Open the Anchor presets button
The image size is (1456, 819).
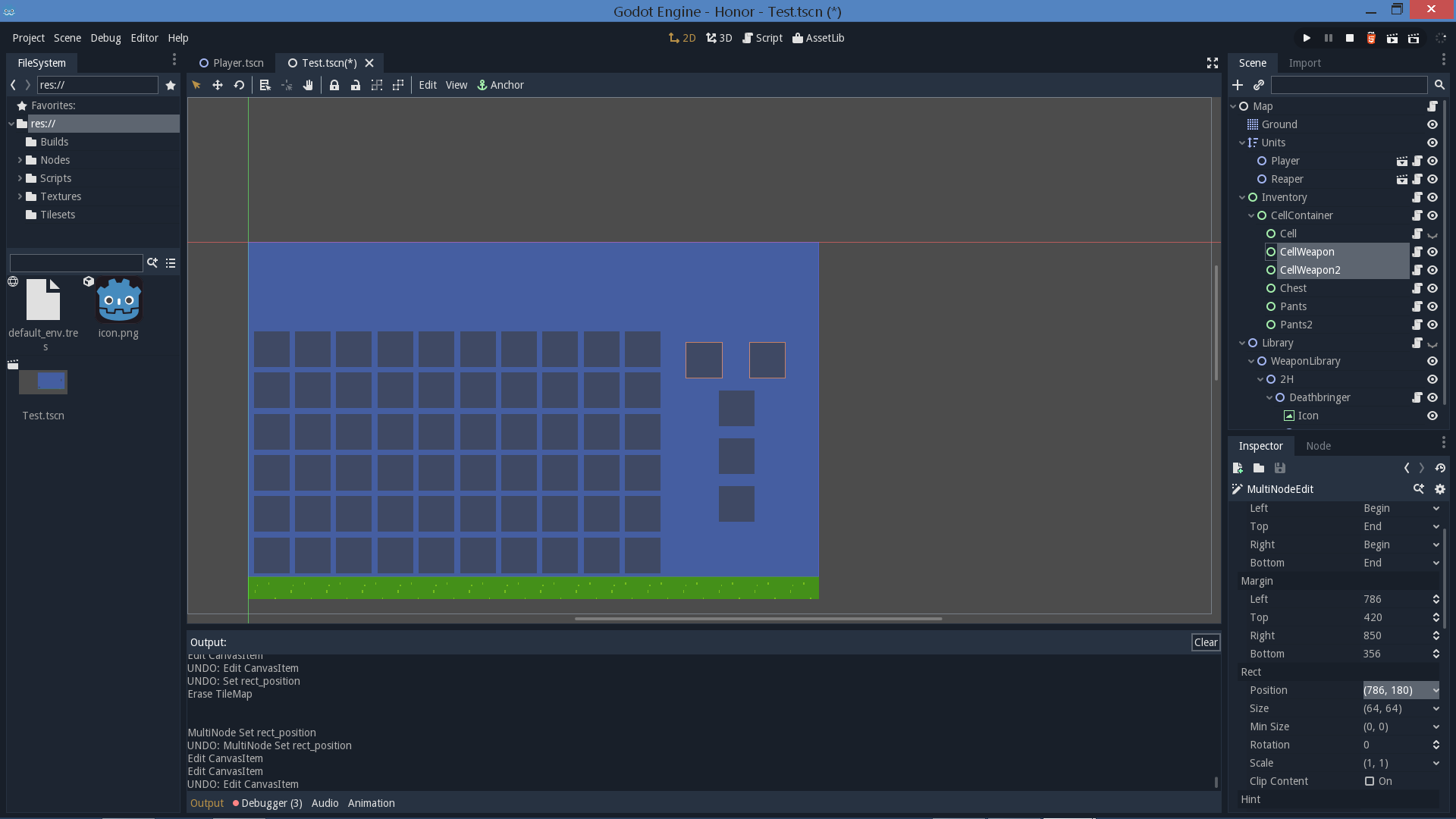500,85
